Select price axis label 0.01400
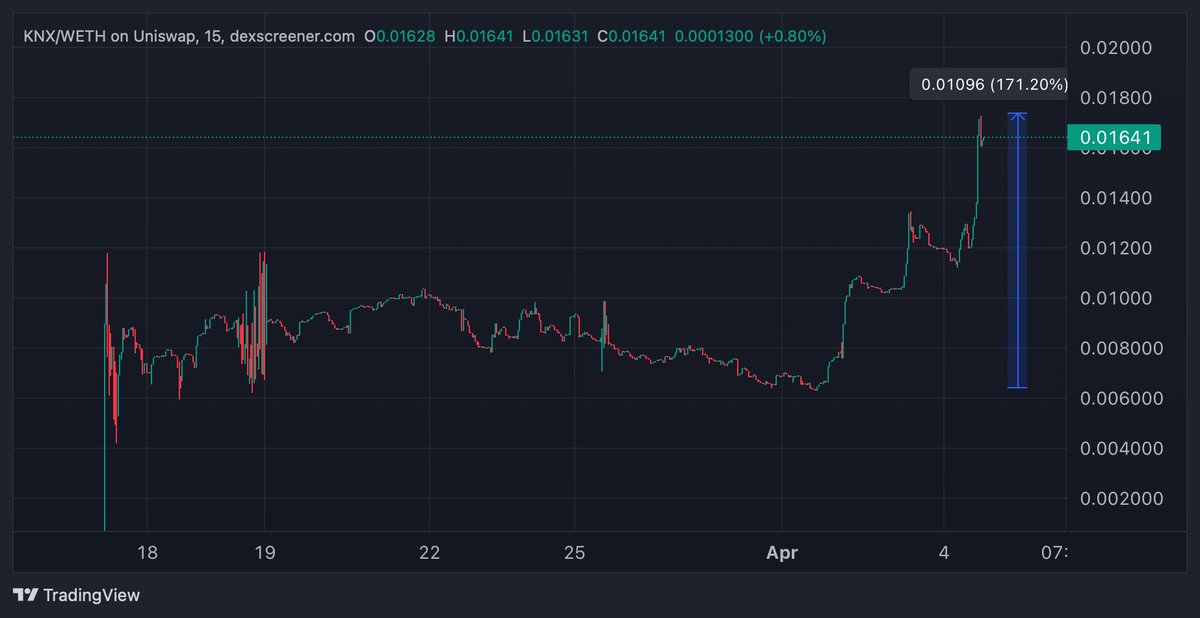Screen dimensions: 1200x618 click(x=1116, y=198)
